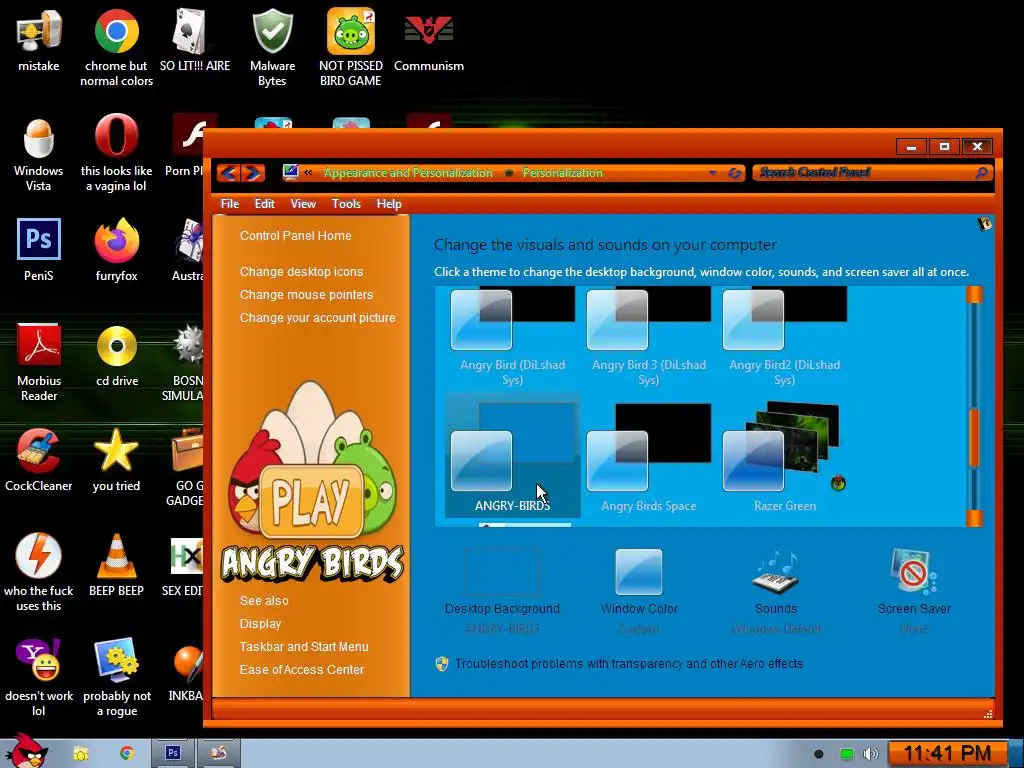Open the help icon in the window corner
The height and width of the screenshot is (768, 1024).
point(984,224)
